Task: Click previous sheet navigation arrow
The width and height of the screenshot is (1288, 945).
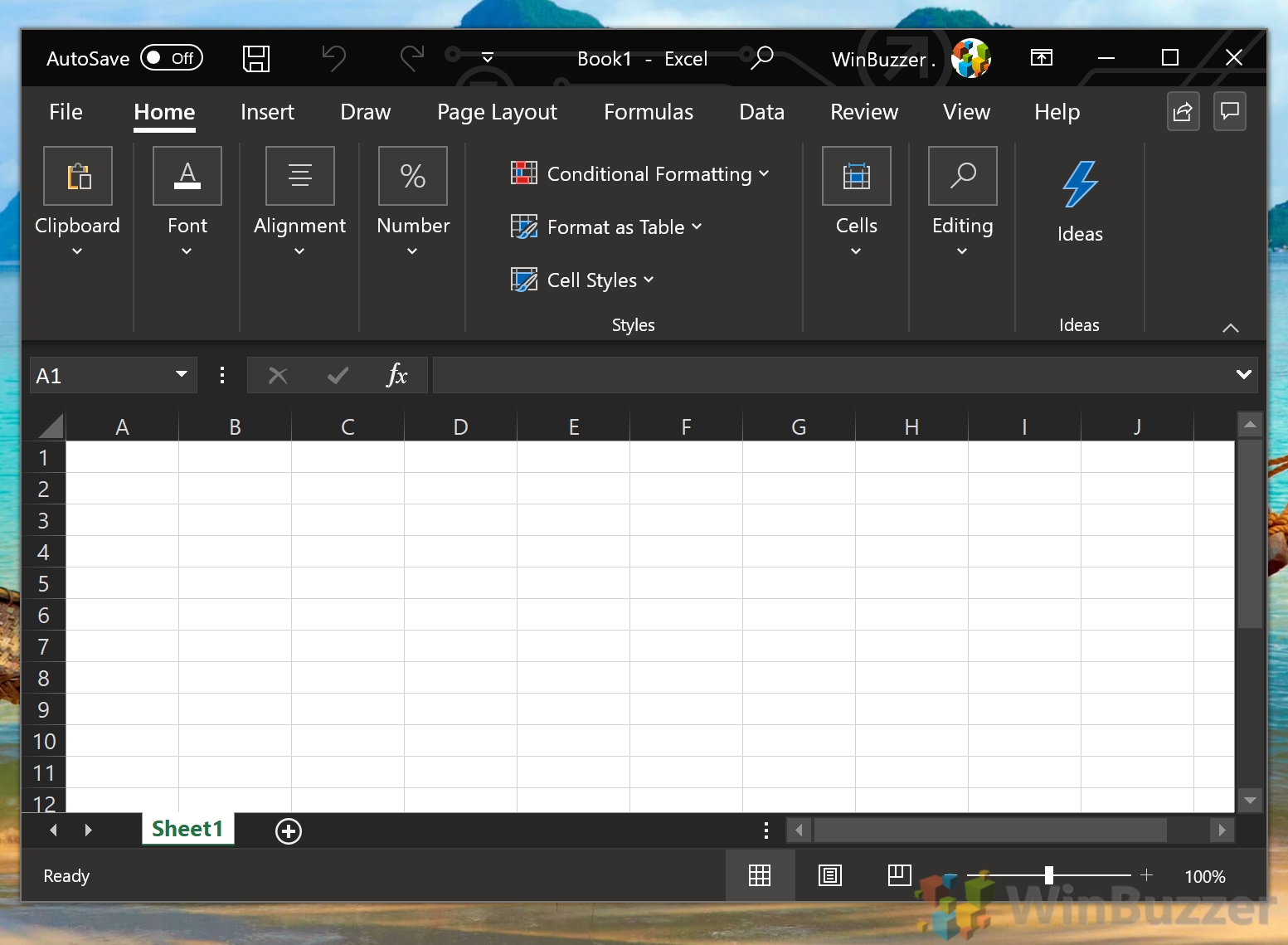Action: tap(53, 830)
